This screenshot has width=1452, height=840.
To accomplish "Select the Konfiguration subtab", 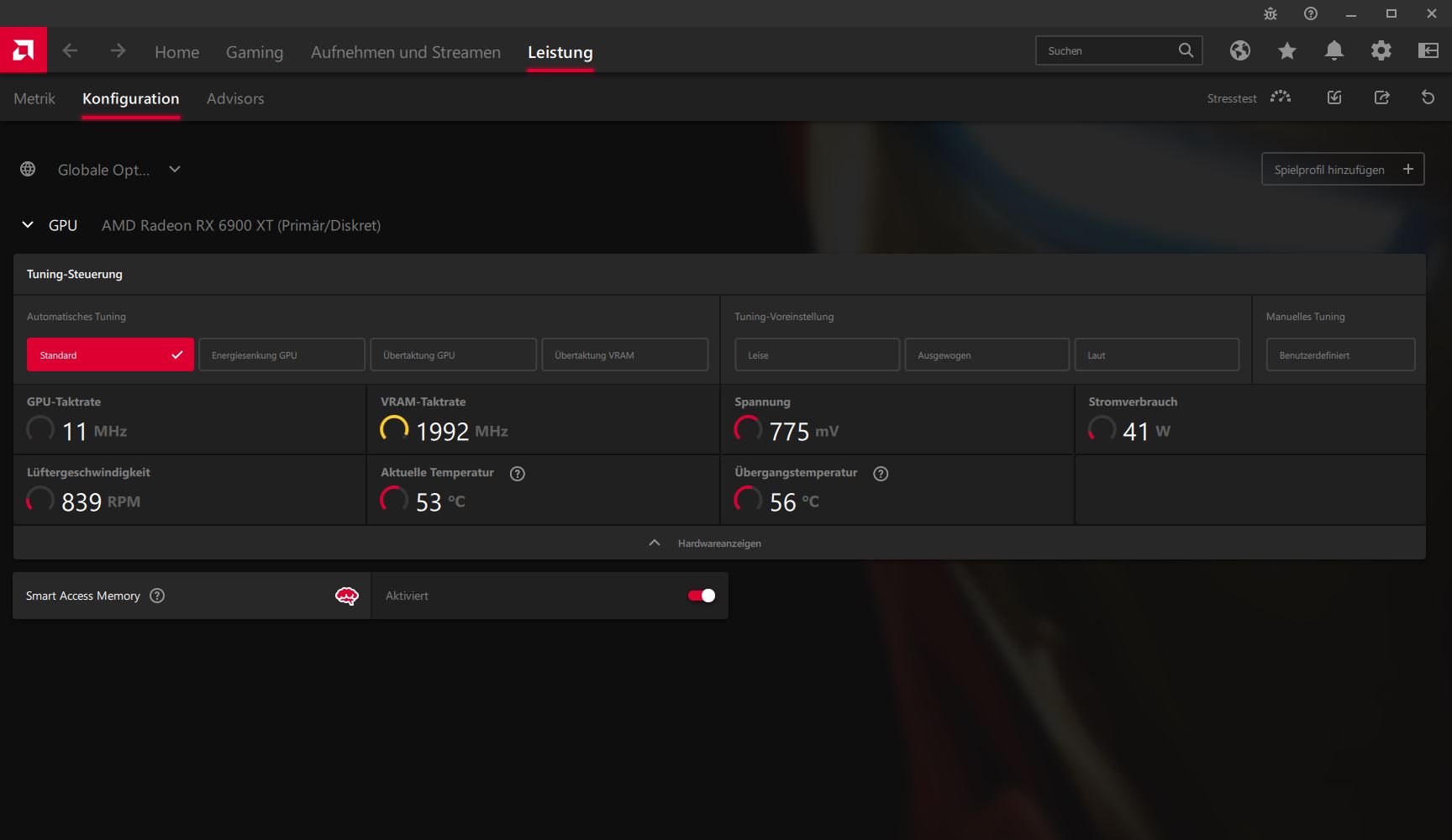I will (131, 98).
